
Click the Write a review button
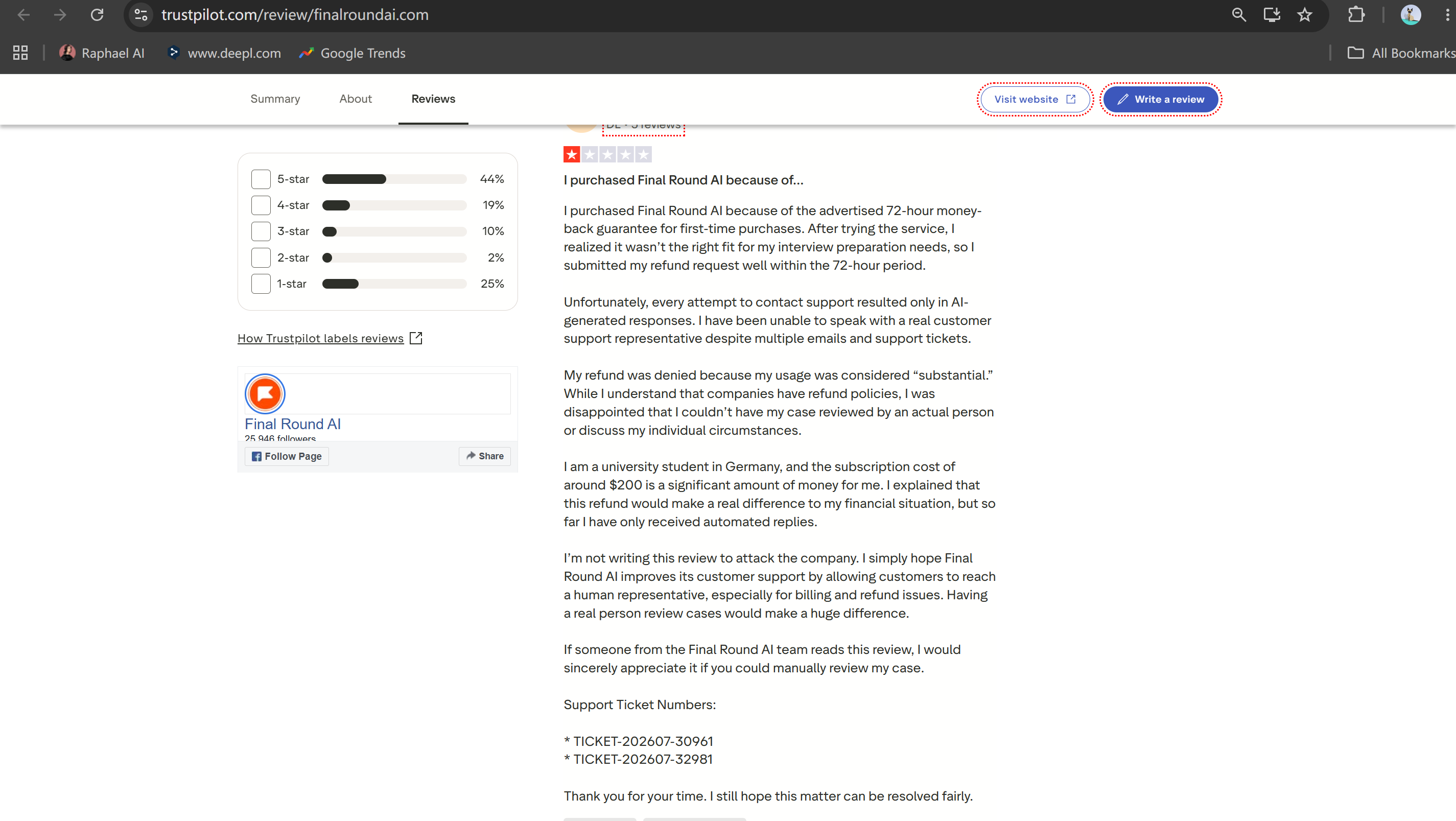[1160, 100]
